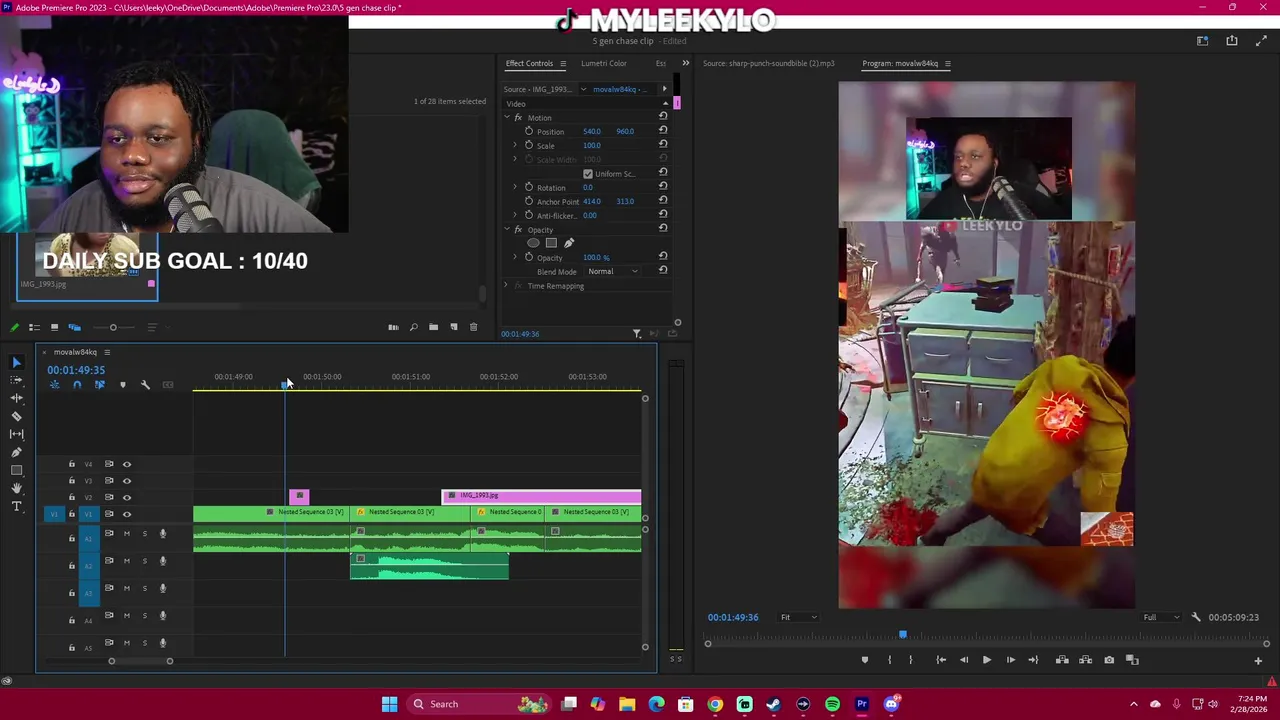Screen dimensions: 1280x720
Task: Switch to Lumetri Color tab
Action: click(604, 63)
